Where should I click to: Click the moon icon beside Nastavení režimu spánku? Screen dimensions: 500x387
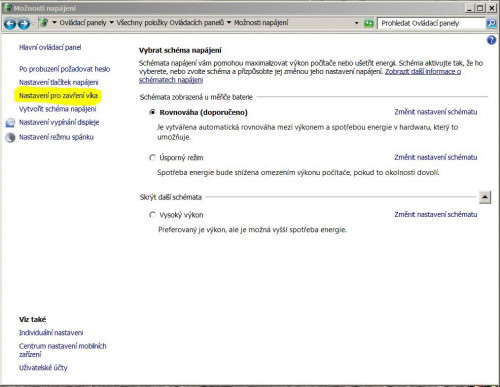pos(10,137)
